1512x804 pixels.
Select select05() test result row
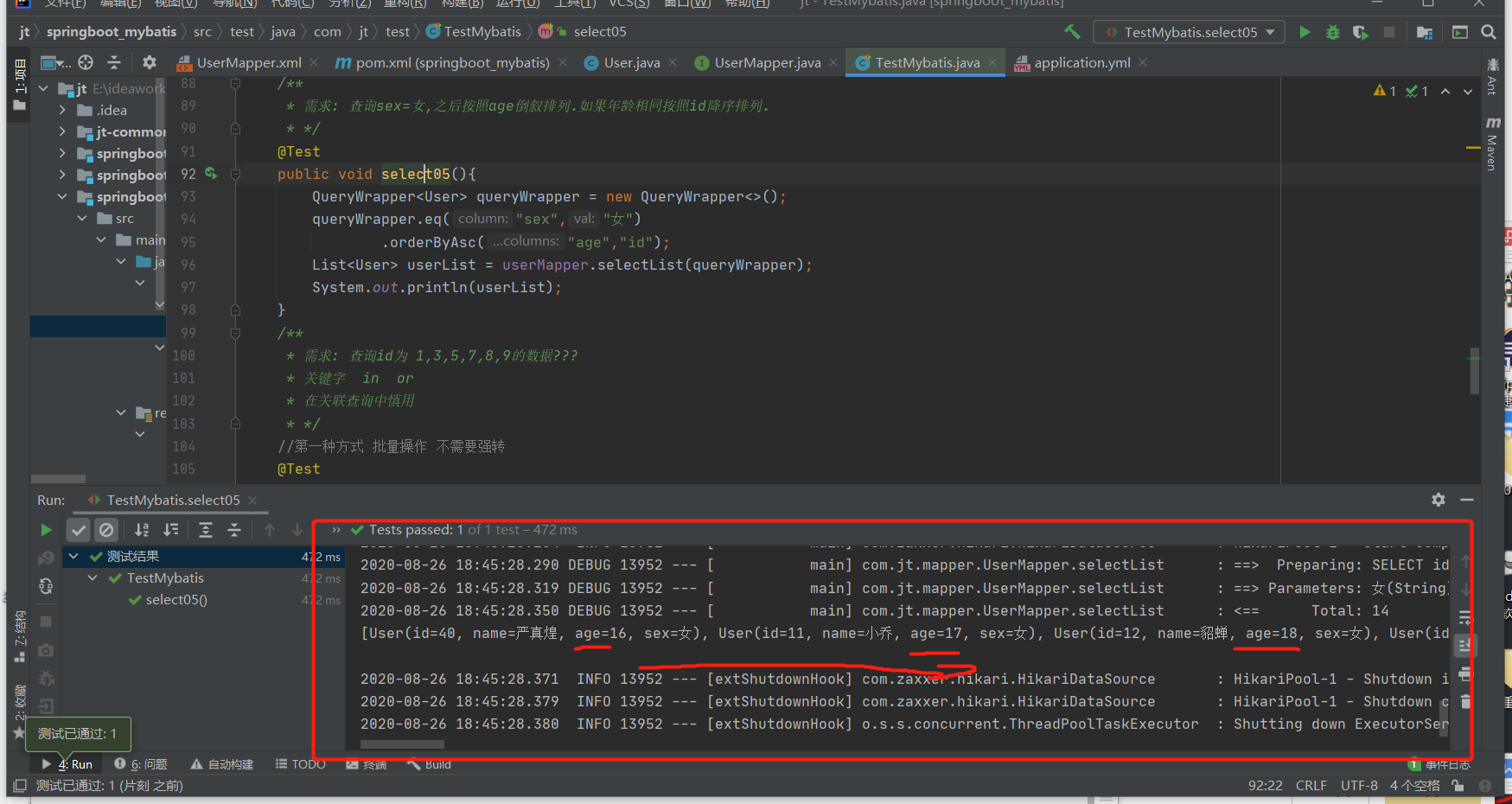click(x=204, y=600)
